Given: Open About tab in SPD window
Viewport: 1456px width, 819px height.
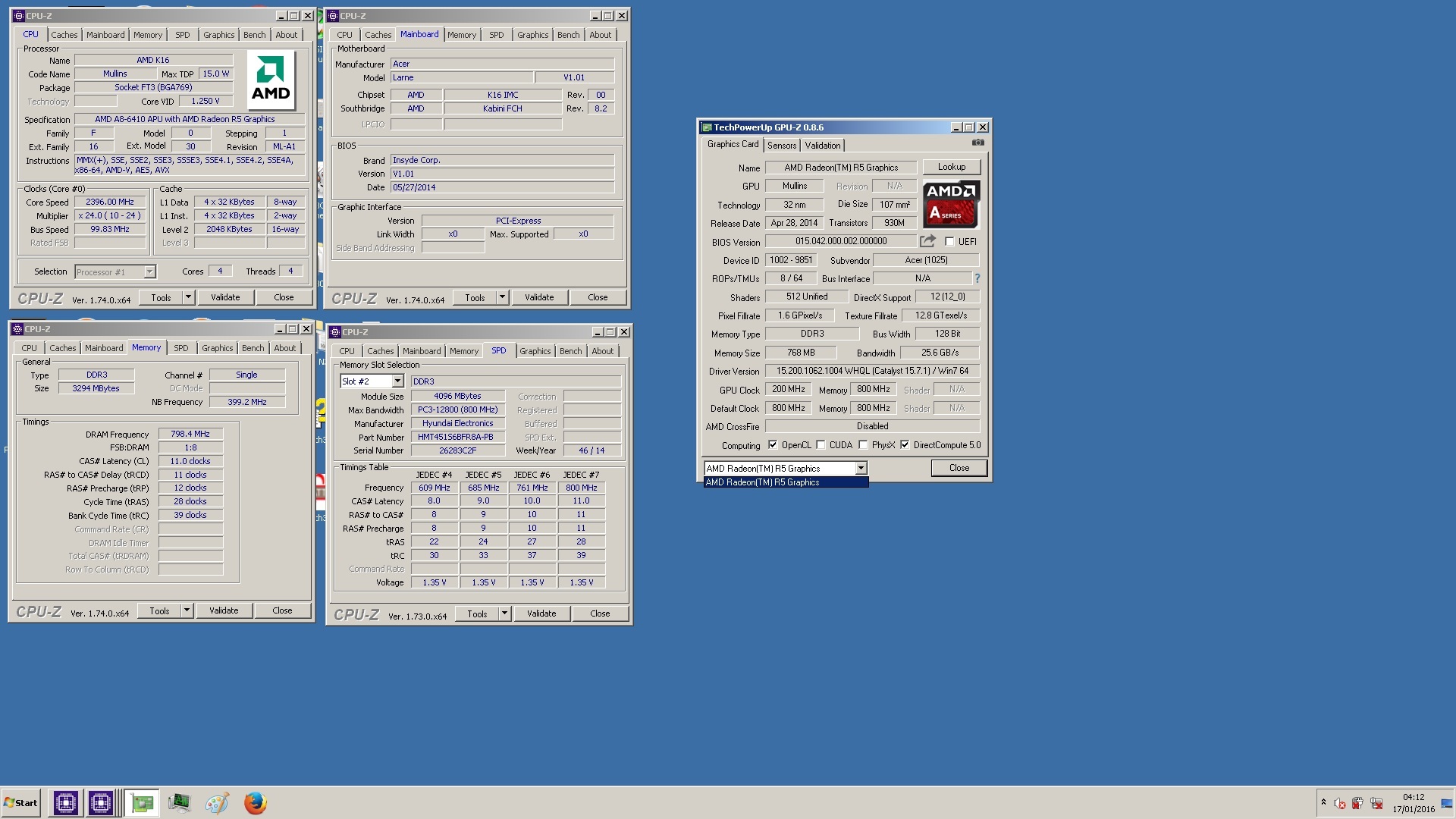Looking at the screenshot, I should (603, 351).
